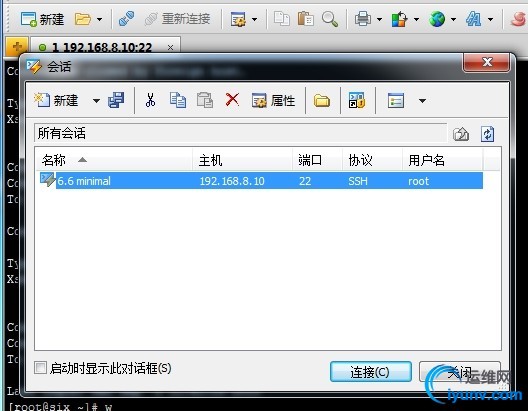Click the Connect (C) button
Image resolution: width=528 pixels, height=411 pixels.
(371, 372)
